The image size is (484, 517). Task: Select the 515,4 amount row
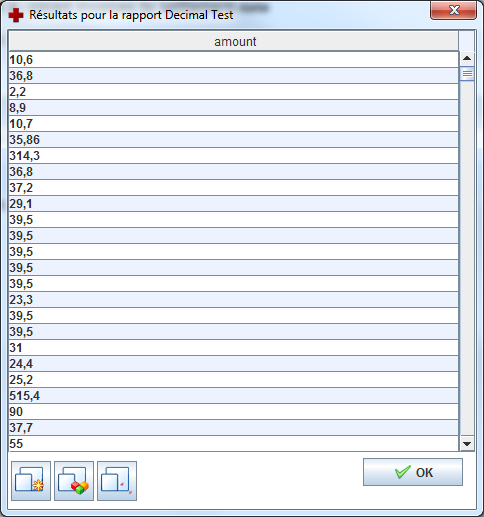[x=234, y=396]
